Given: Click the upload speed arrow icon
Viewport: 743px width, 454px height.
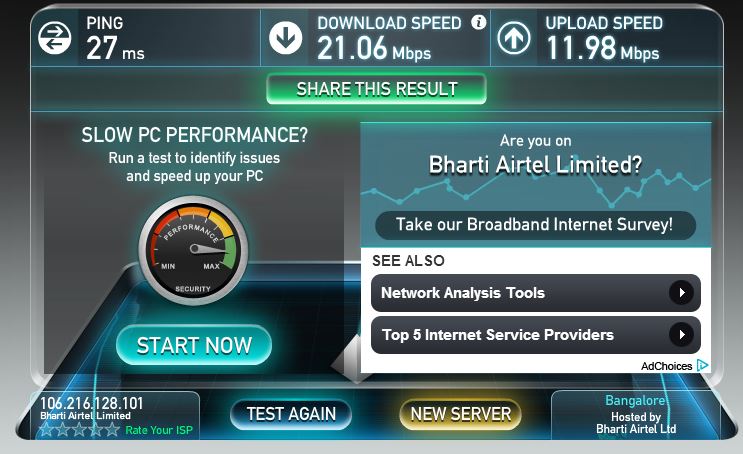Looking at the screenshot, I should click(514, 37).
